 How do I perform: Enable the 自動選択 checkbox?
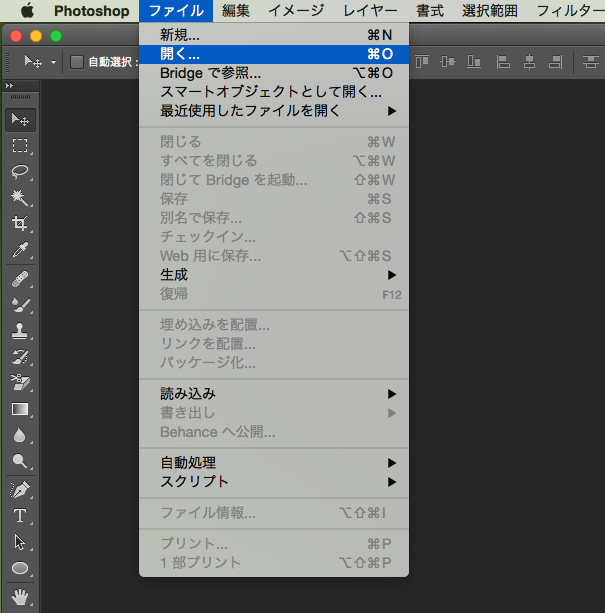coord(77,62)
